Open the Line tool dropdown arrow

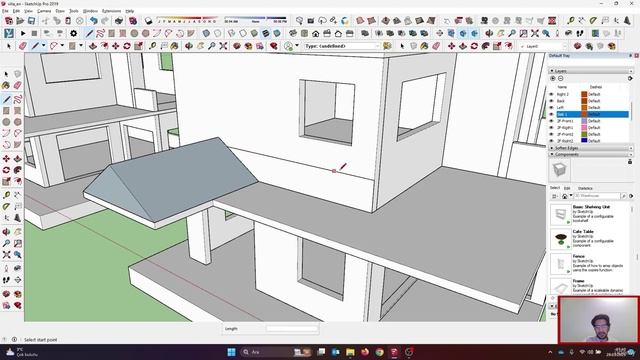43,46
